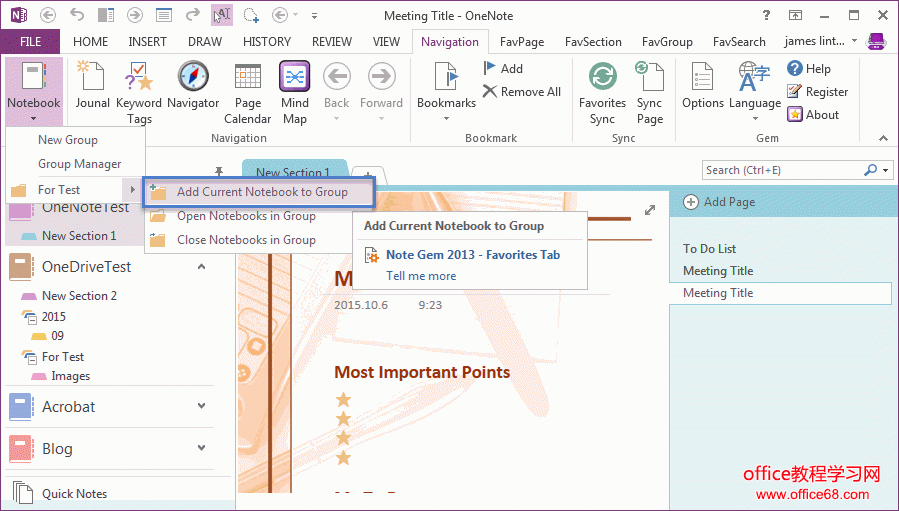
Task: Open About in Gem group
Action: click(813, 115)
